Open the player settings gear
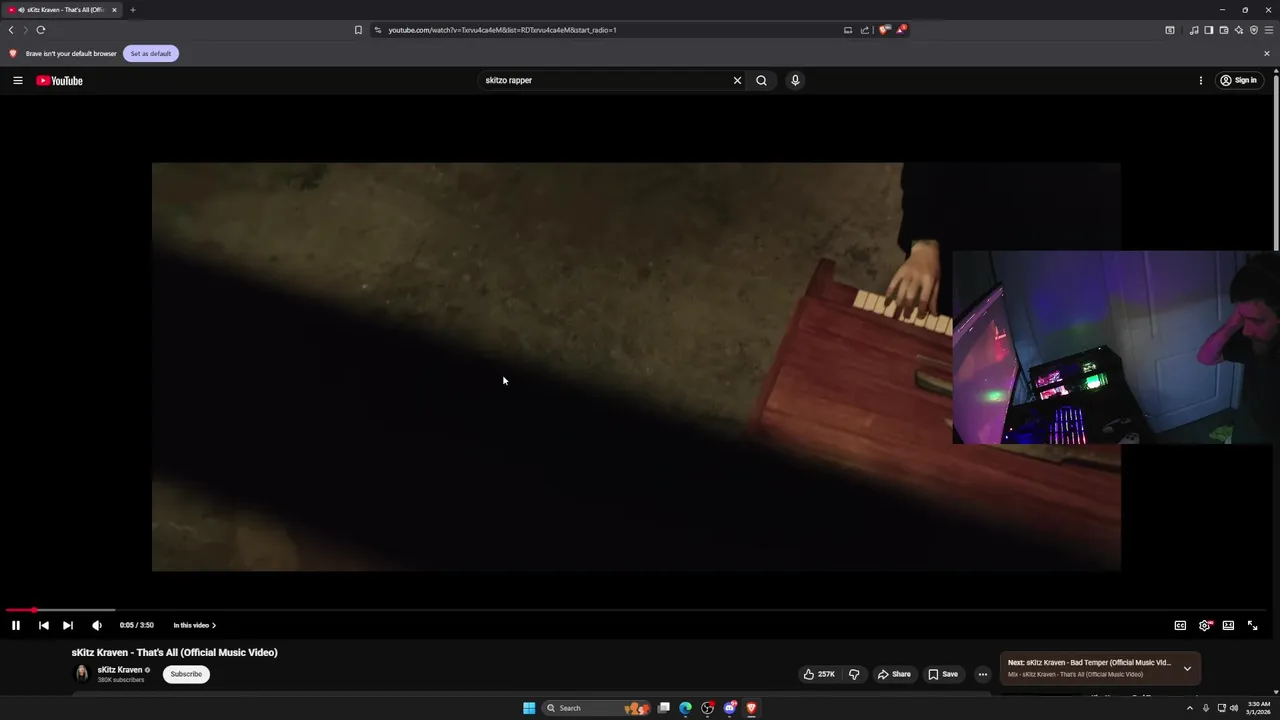Image resolution: width=1280 pixels, height=720 pixels. (1204, 625)
